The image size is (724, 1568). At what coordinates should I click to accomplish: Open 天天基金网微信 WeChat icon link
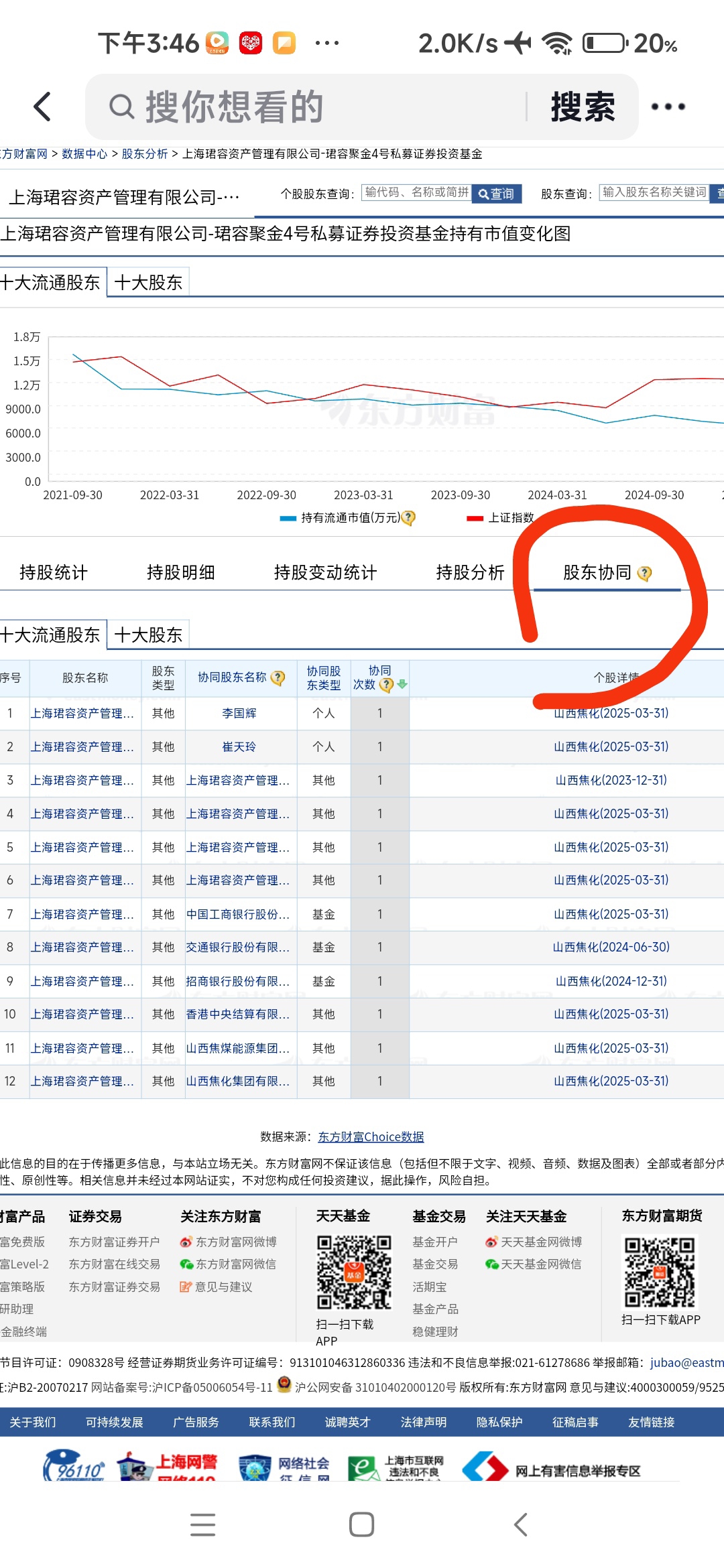coord(534,1264)
